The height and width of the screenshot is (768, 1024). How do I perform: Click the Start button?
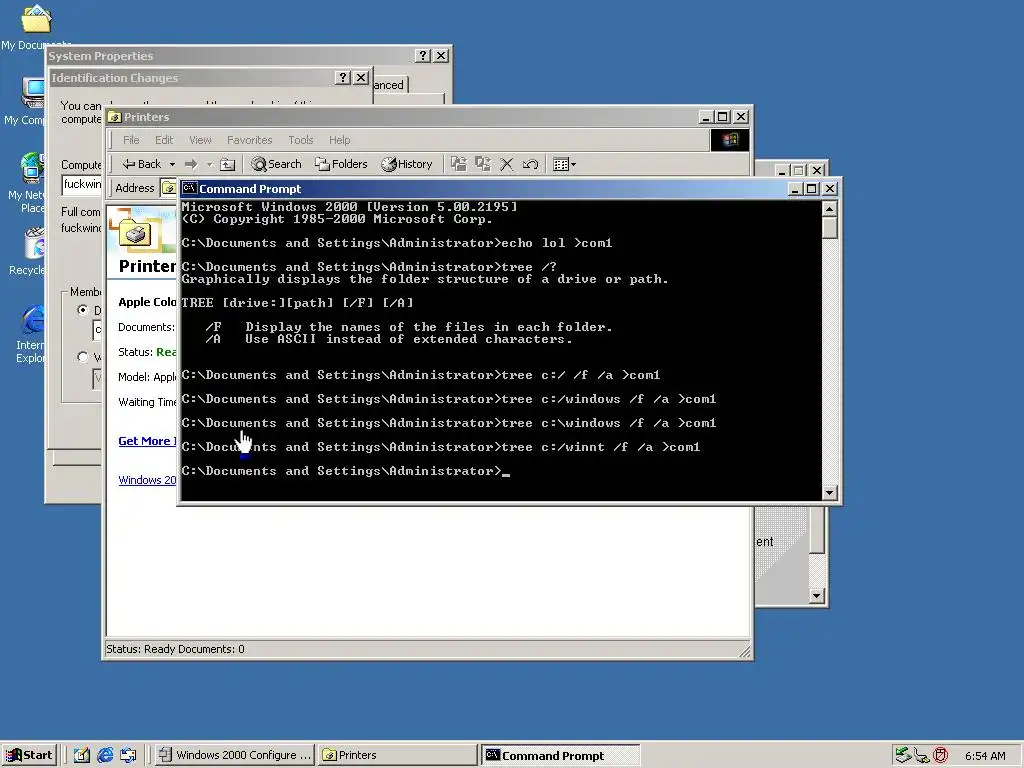tap(29, 756)
